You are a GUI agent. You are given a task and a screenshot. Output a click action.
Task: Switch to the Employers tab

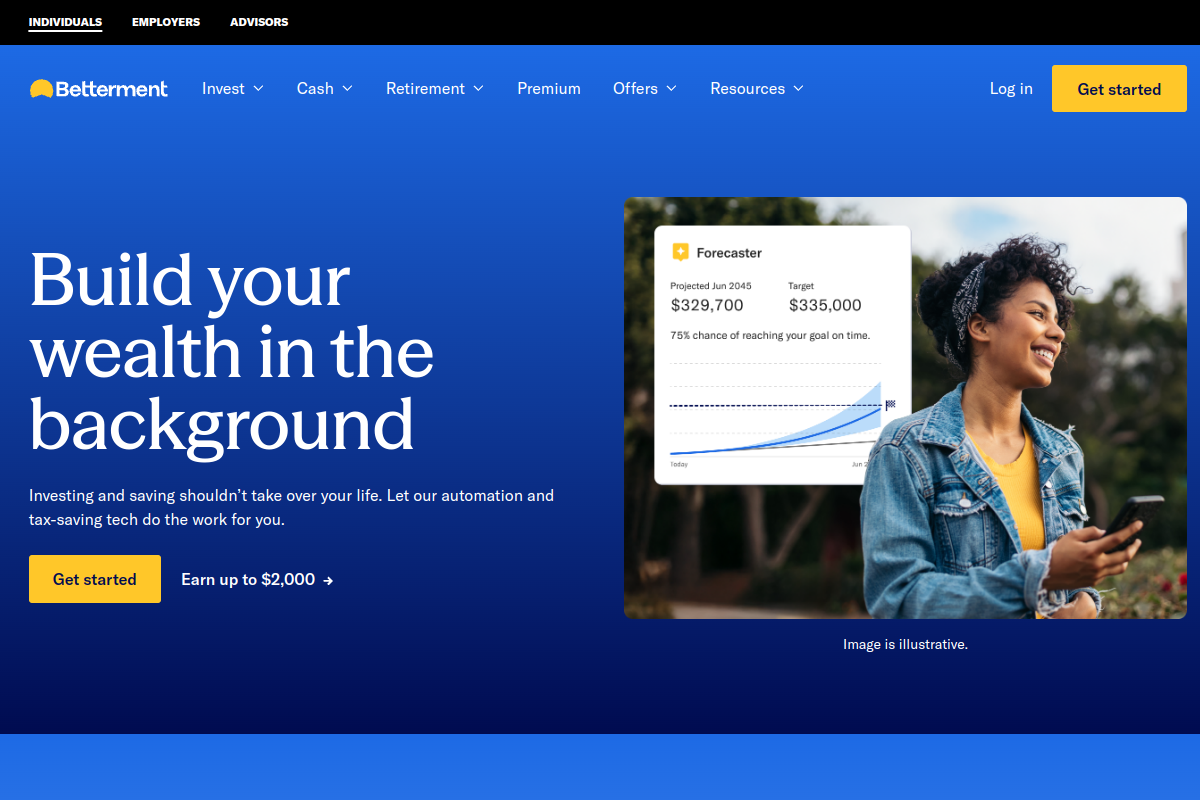(x=166, y=22)
